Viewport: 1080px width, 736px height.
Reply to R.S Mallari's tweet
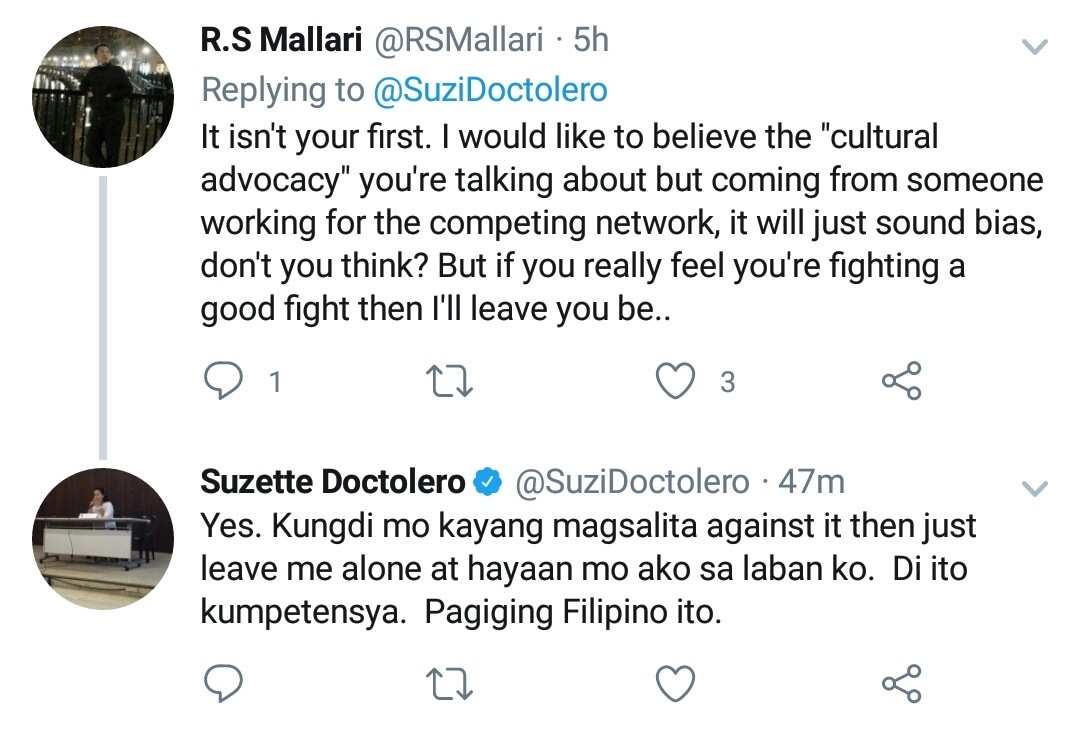224,381
